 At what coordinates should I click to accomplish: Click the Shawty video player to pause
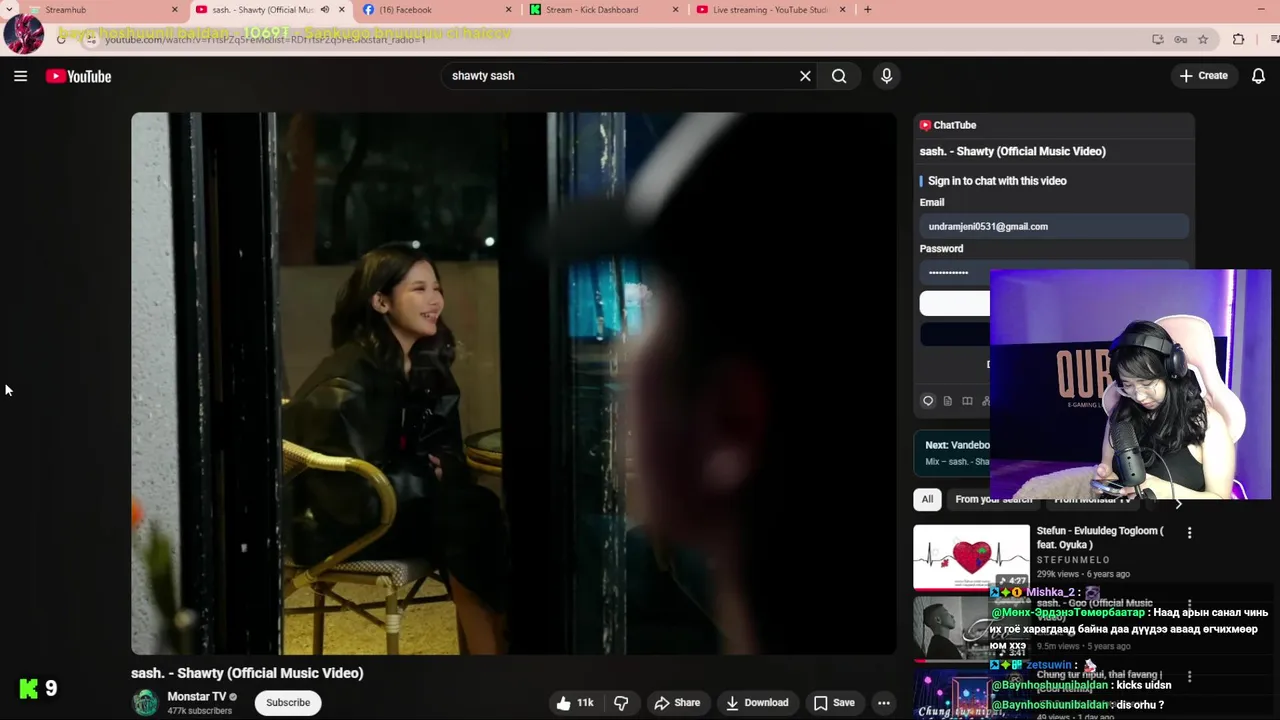coord(513,383)
